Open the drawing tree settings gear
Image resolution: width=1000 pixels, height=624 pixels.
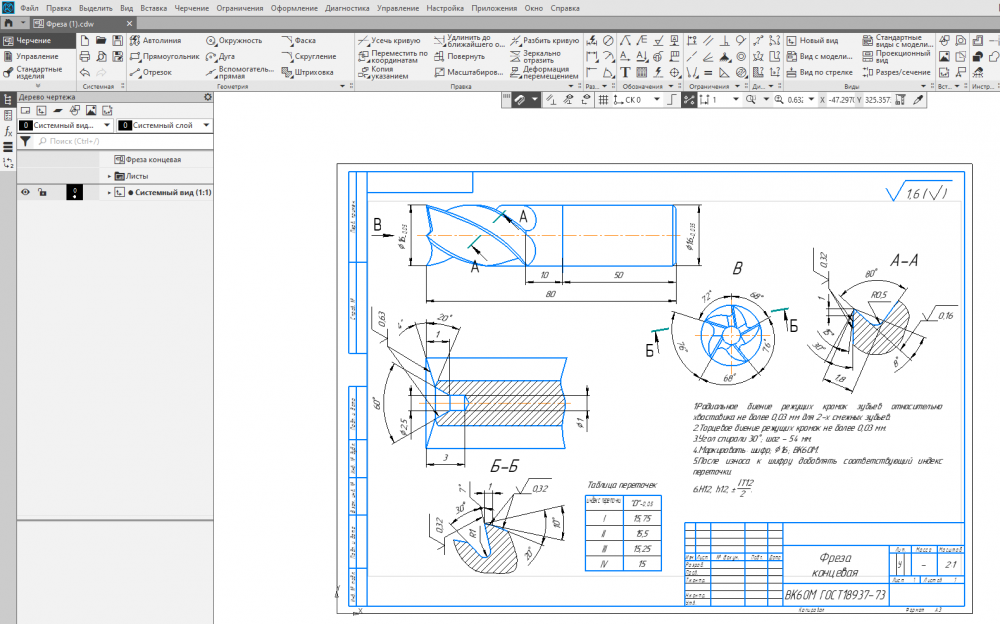coord(208,97)
